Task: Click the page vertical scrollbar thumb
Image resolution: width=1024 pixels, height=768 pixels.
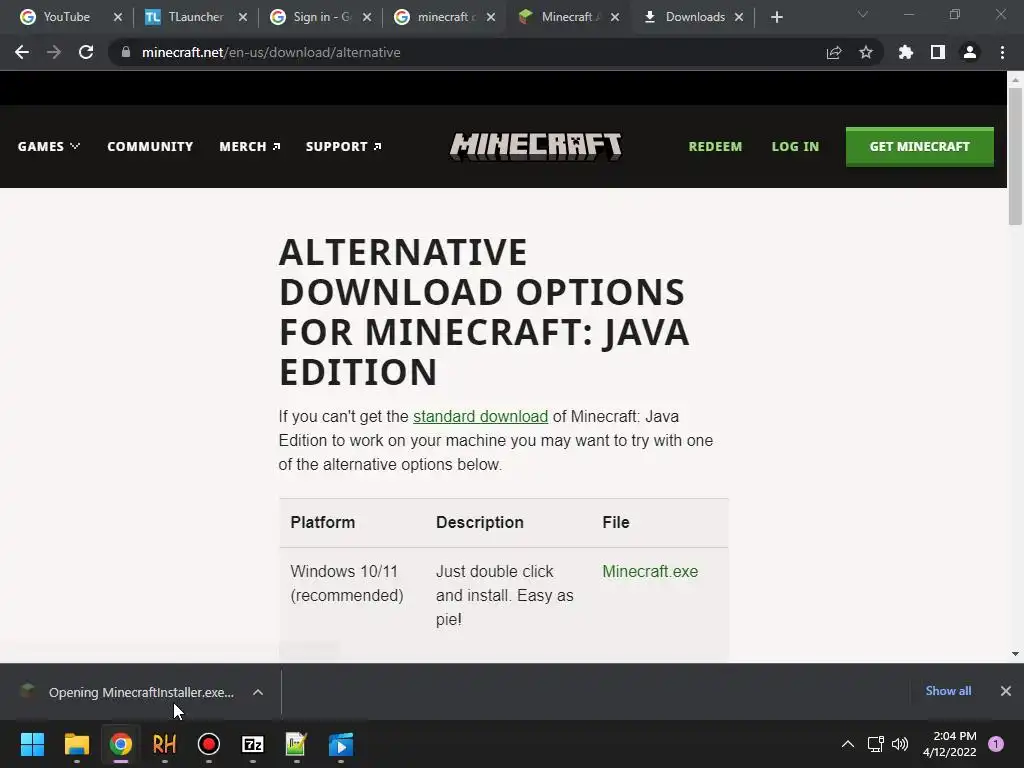Action: 1015,155
